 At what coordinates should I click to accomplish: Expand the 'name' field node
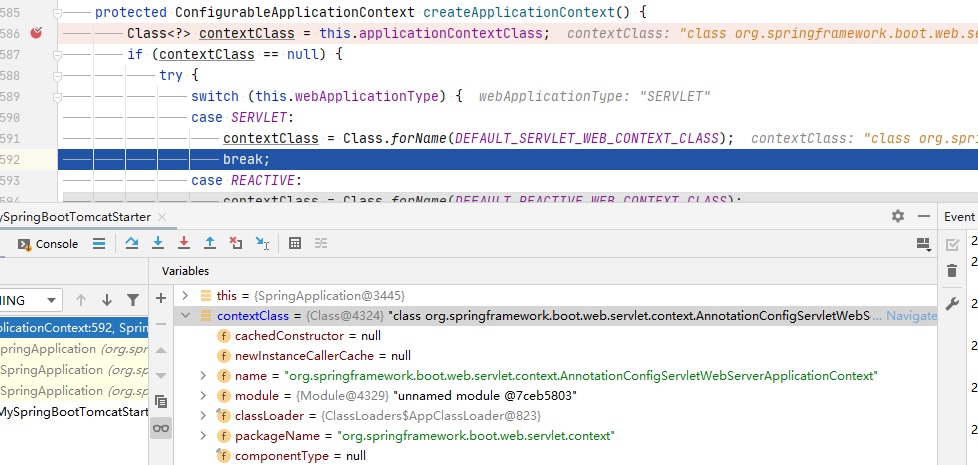(203, 376)
